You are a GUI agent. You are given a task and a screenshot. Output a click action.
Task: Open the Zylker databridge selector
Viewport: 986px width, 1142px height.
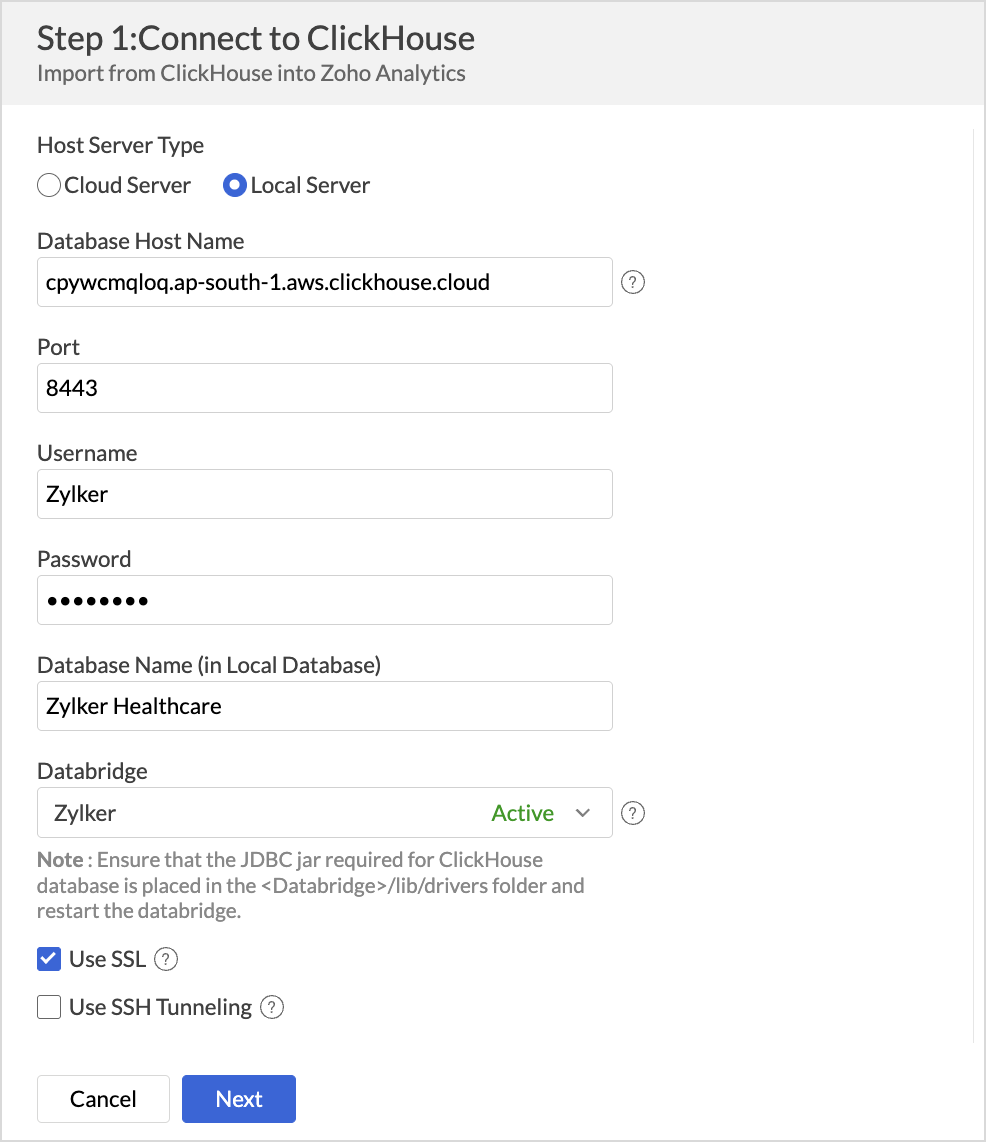tap(325, 812)
